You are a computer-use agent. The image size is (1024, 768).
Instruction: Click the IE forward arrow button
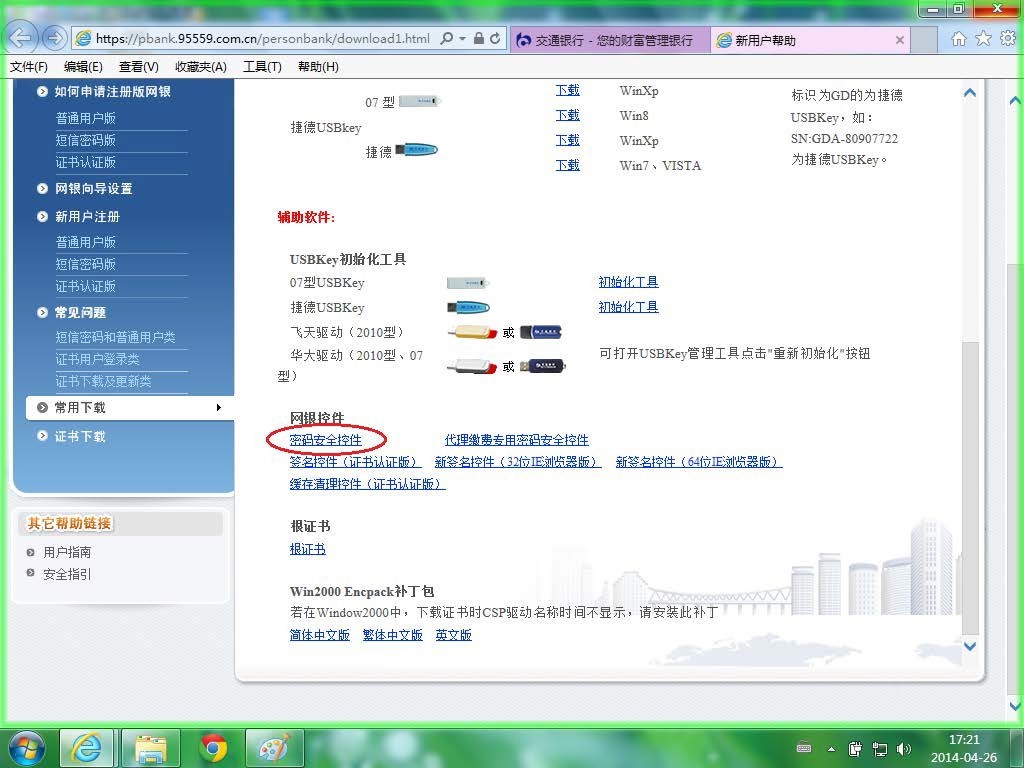coord(55,39)
